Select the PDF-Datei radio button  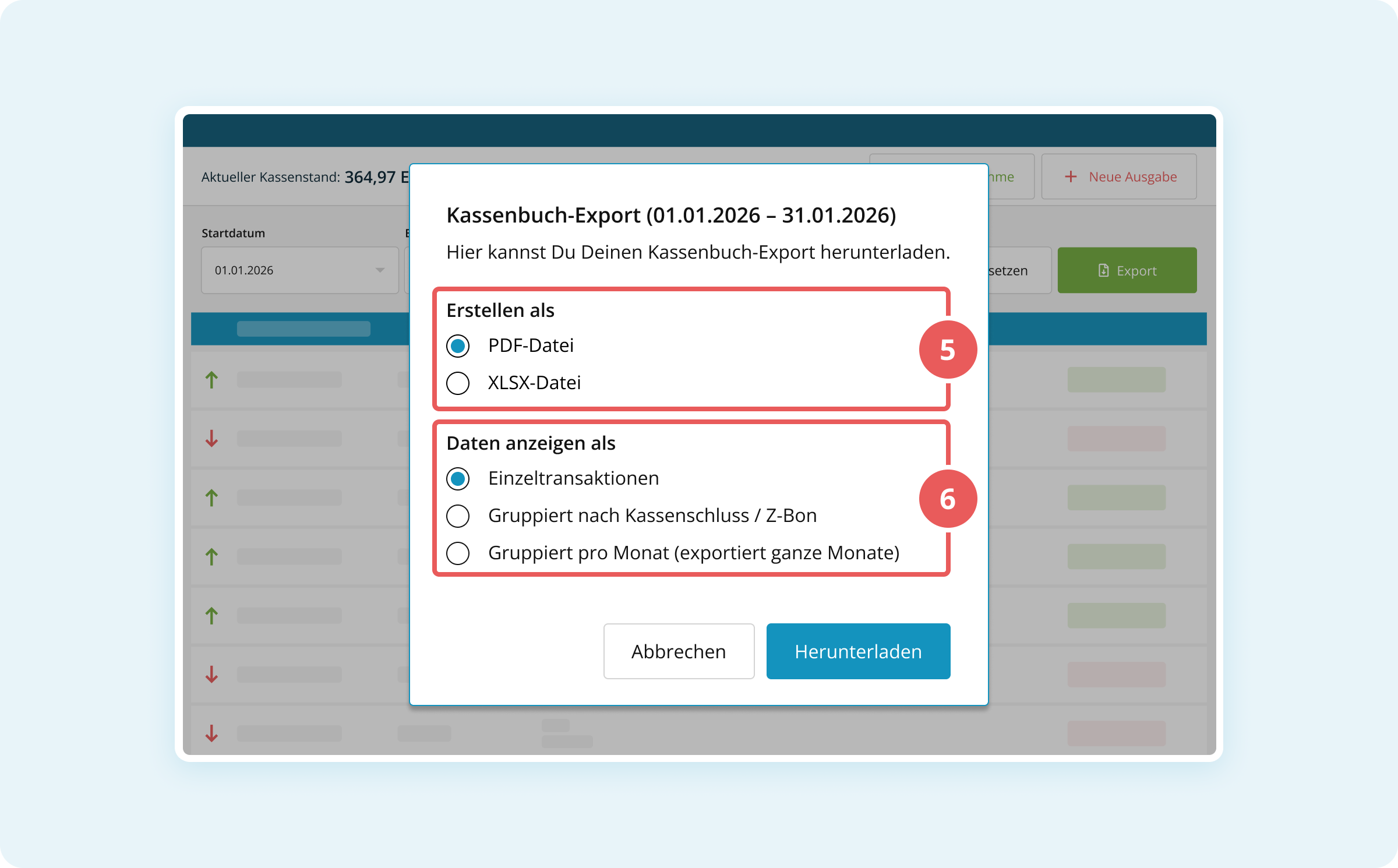click(458, 345)
